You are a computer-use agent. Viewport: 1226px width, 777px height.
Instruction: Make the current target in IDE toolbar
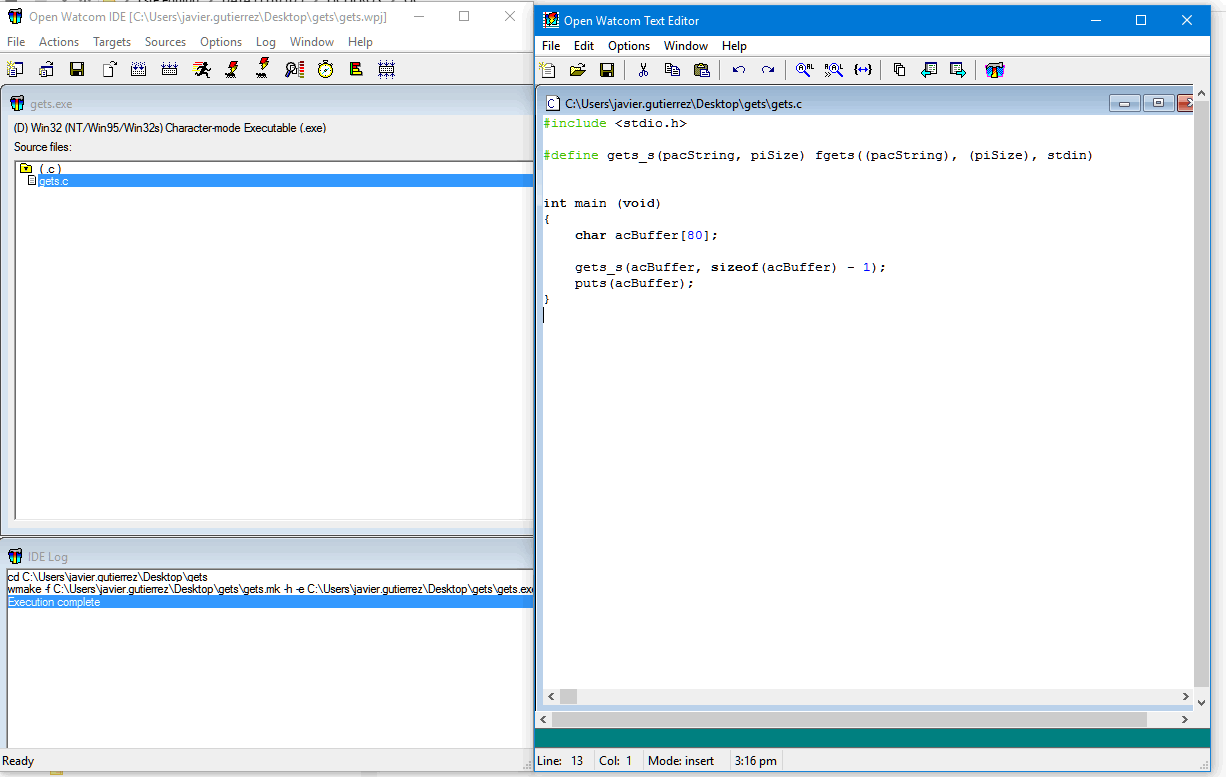(139, 69)
